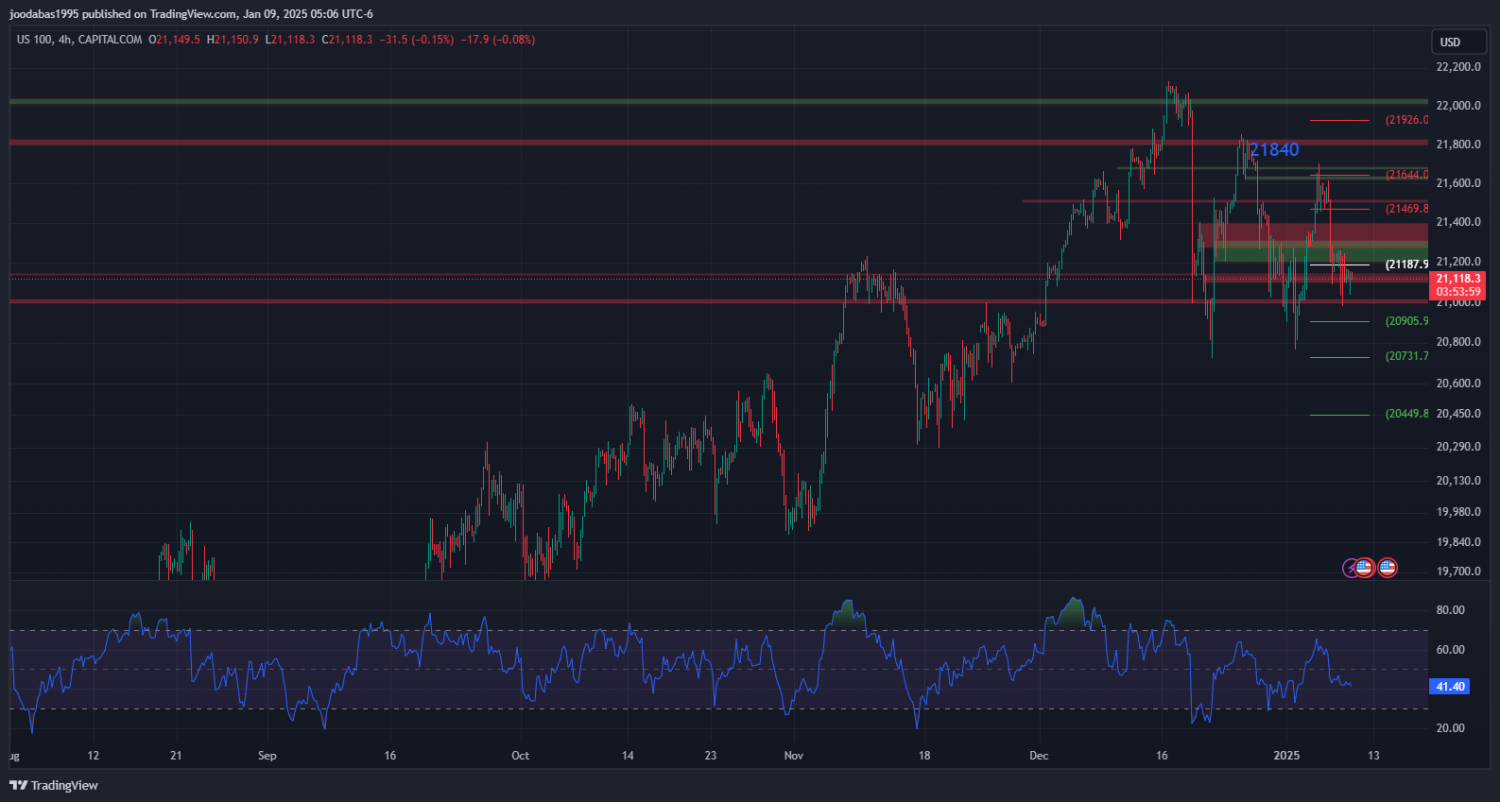1500x802 pixels.
Task: Select the red (21926.0 level label
Action: click(x=1406, y=120)
